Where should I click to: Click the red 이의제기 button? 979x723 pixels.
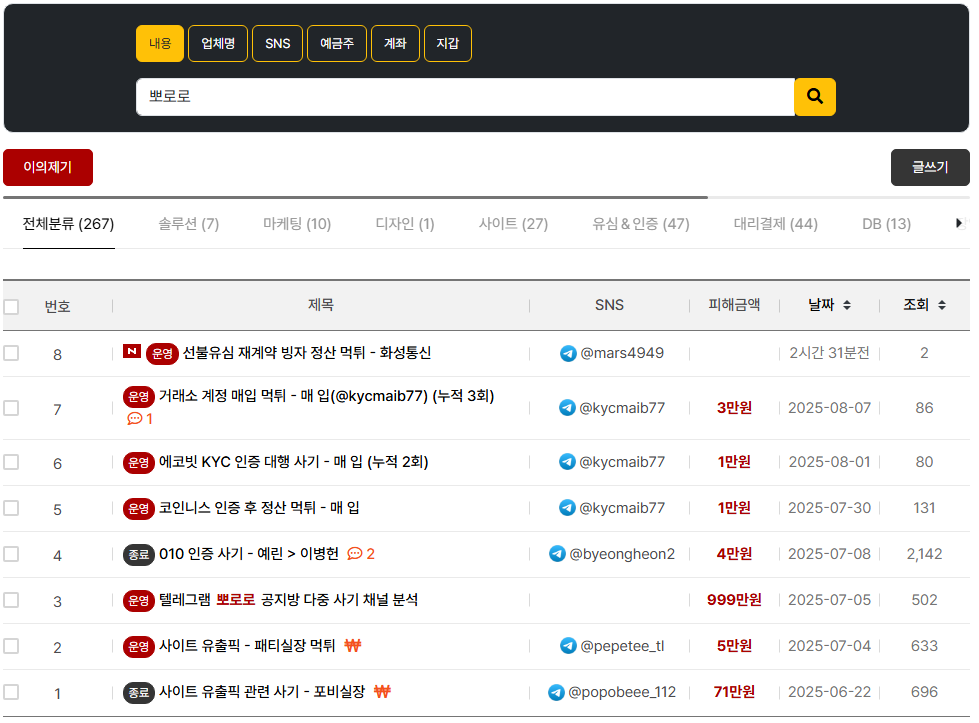point(48,167)
